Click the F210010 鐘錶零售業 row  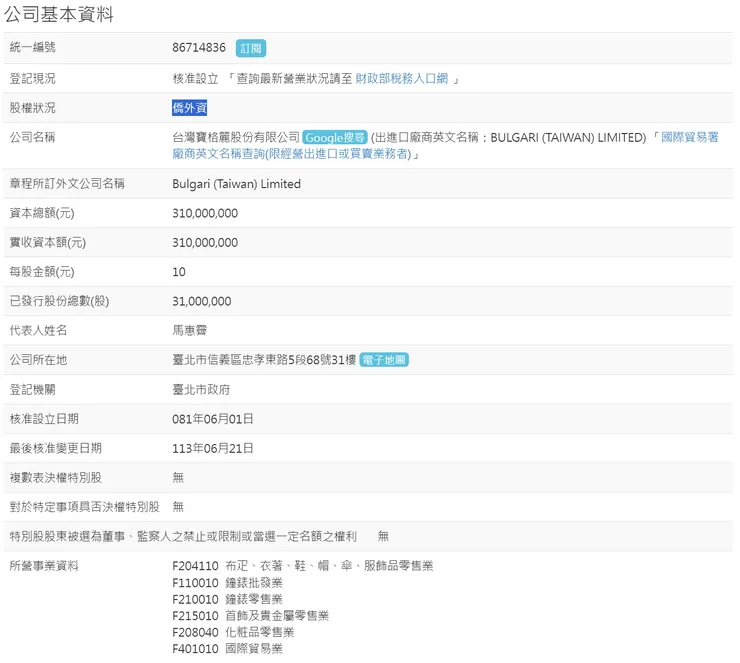pyautogui.click(x=227, y=599)
